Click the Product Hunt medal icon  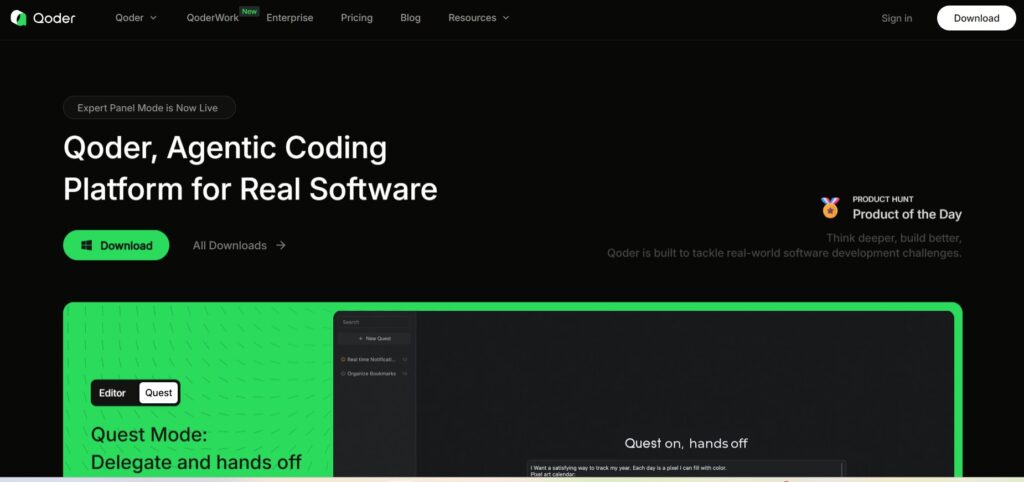(x=830, y=208)
